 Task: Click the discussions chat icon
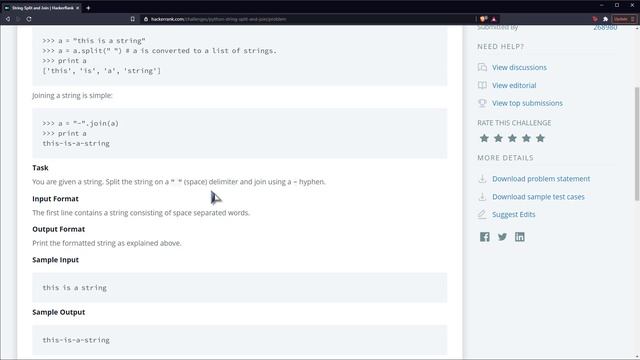point(482,67)
